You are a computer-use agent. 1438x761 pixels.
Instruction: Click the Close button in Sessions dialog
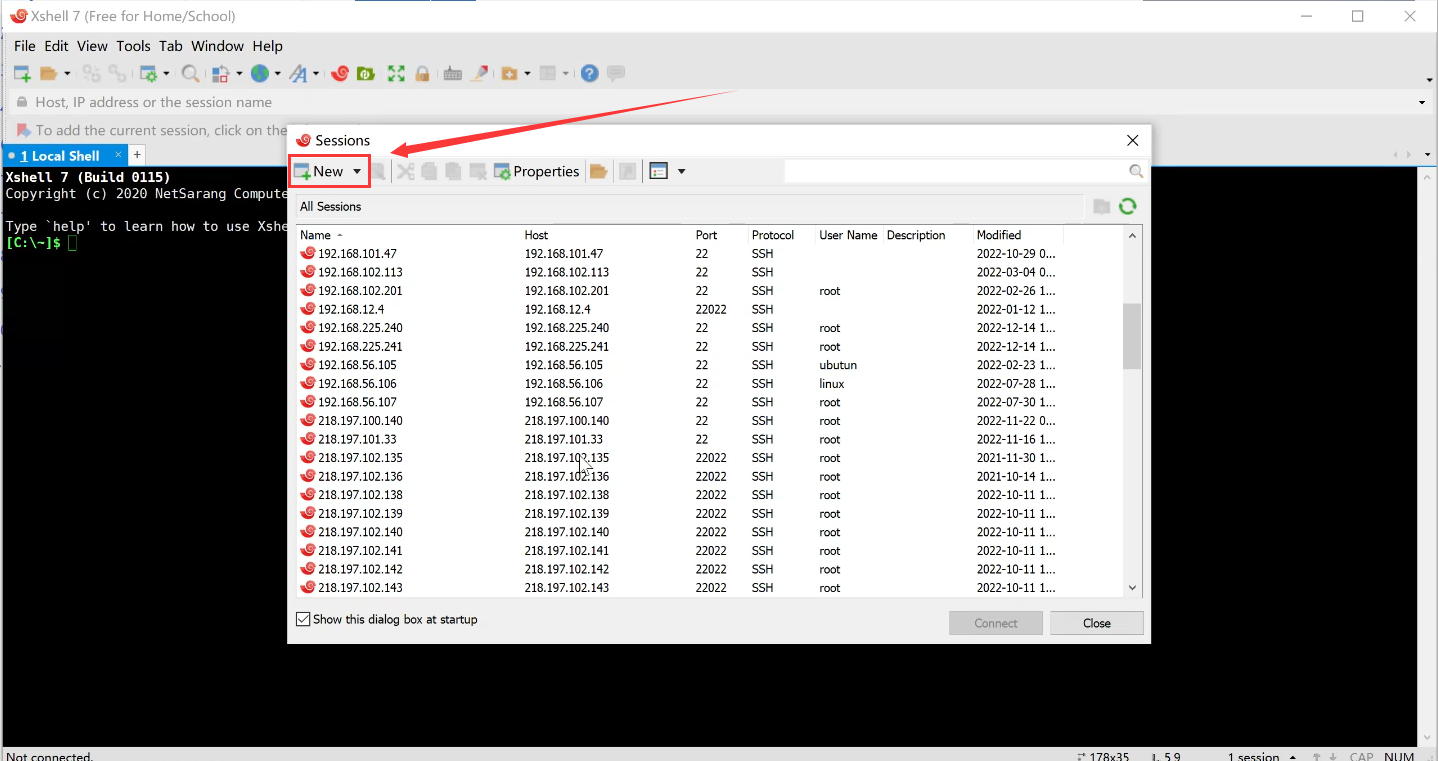click(1097, 623)
